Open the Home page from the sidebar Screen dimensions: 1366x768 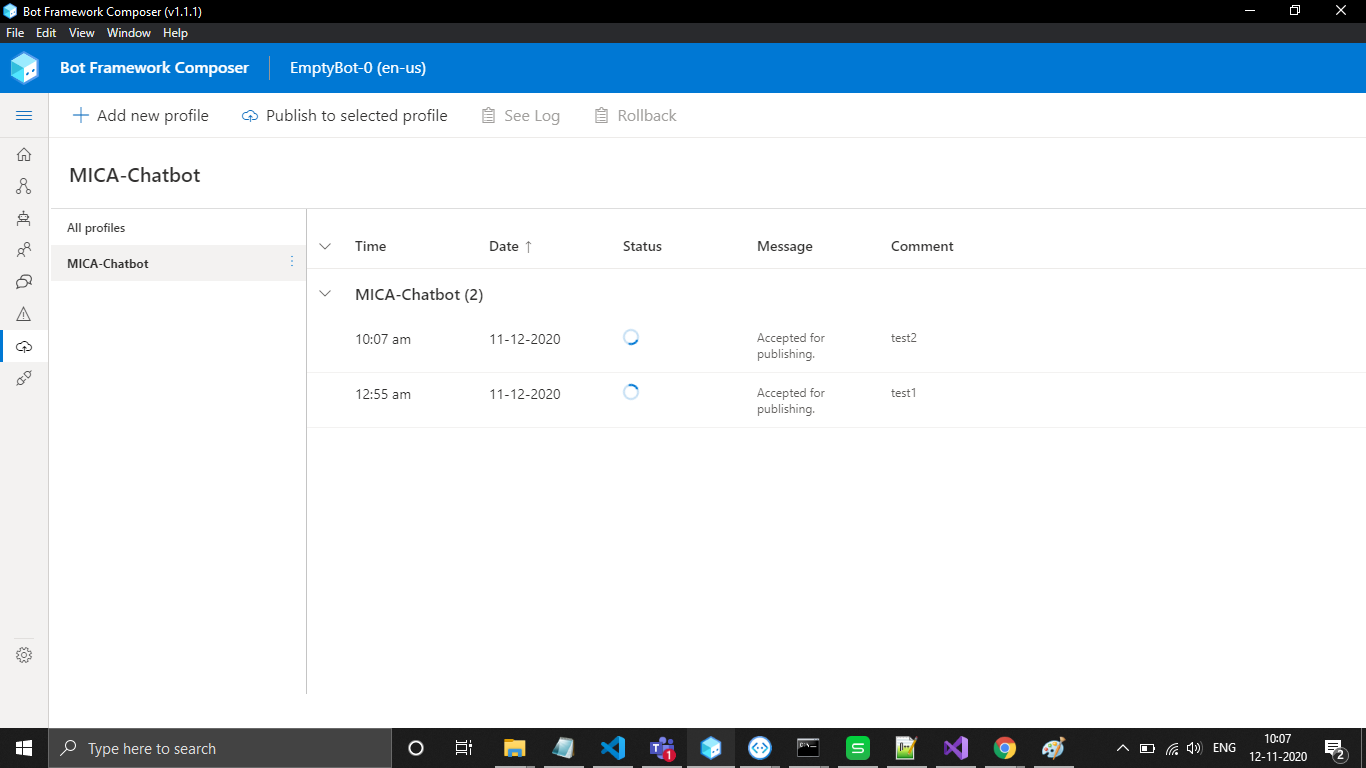point(24,154)
